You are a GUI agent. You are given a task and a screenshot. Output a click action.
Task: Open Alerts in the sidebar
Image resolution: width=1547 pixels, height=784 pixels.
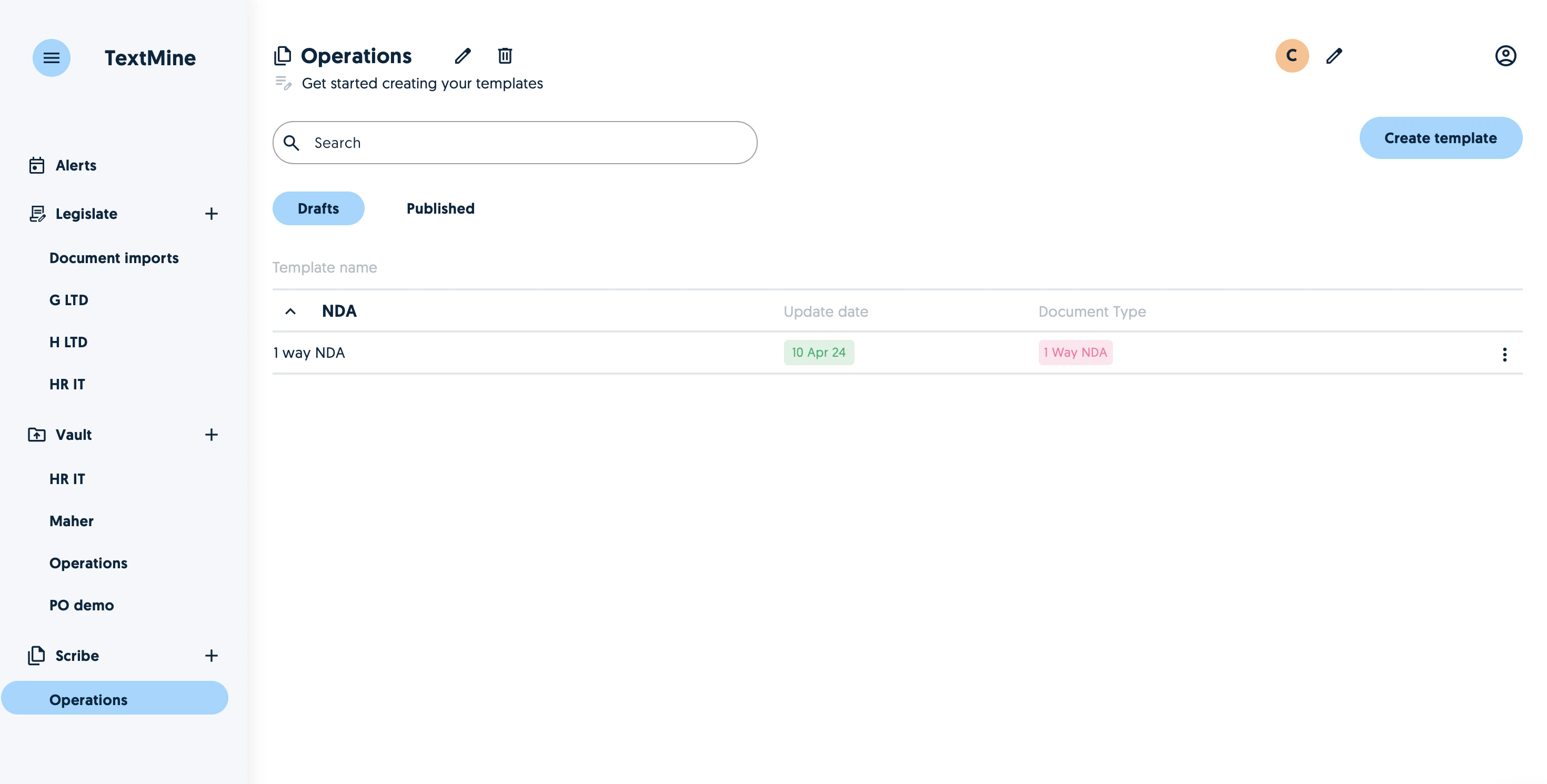pyautogui.click(x=76, y=165)
